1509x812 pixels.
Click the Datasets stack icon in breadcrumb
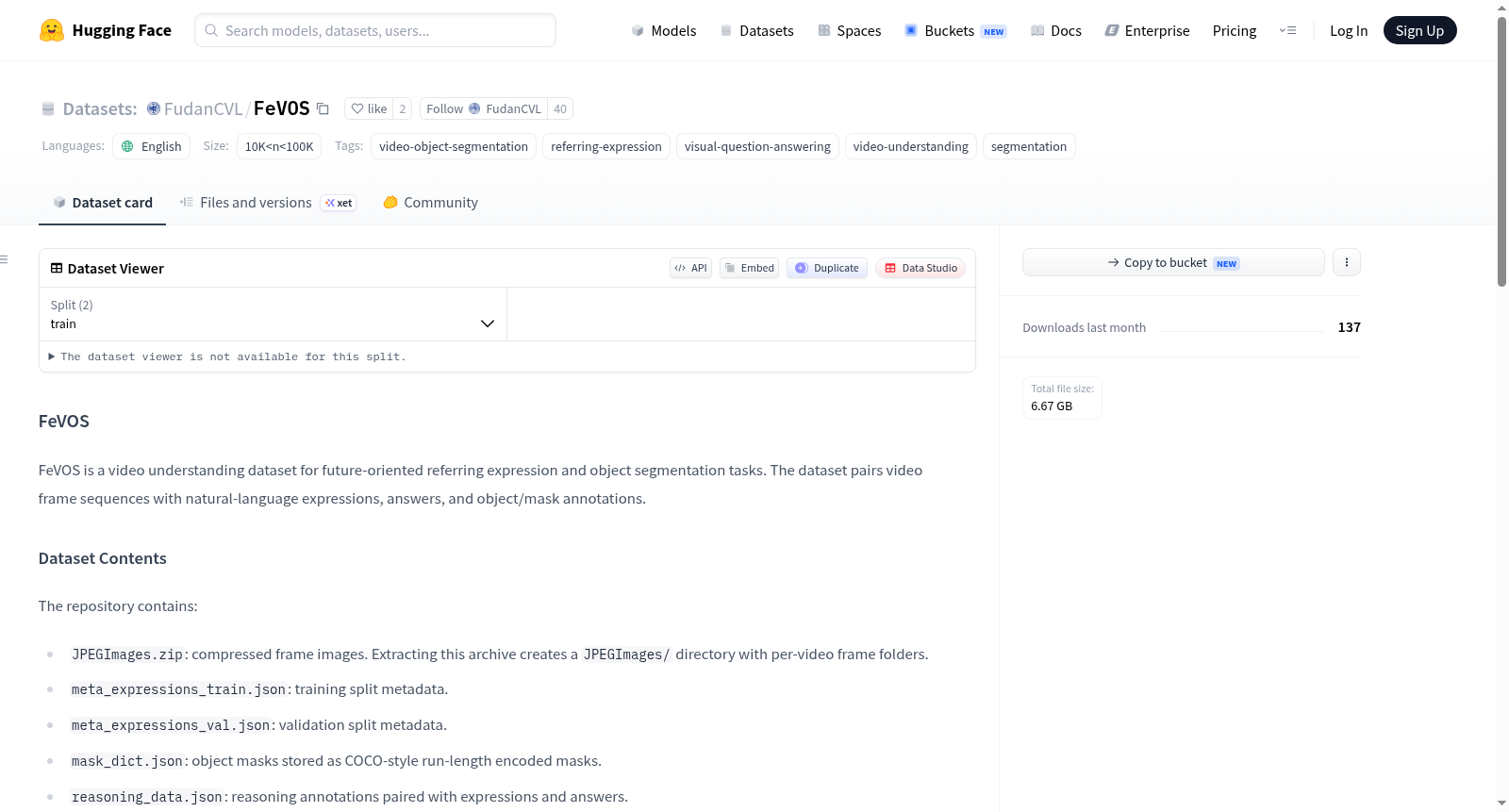48,108
